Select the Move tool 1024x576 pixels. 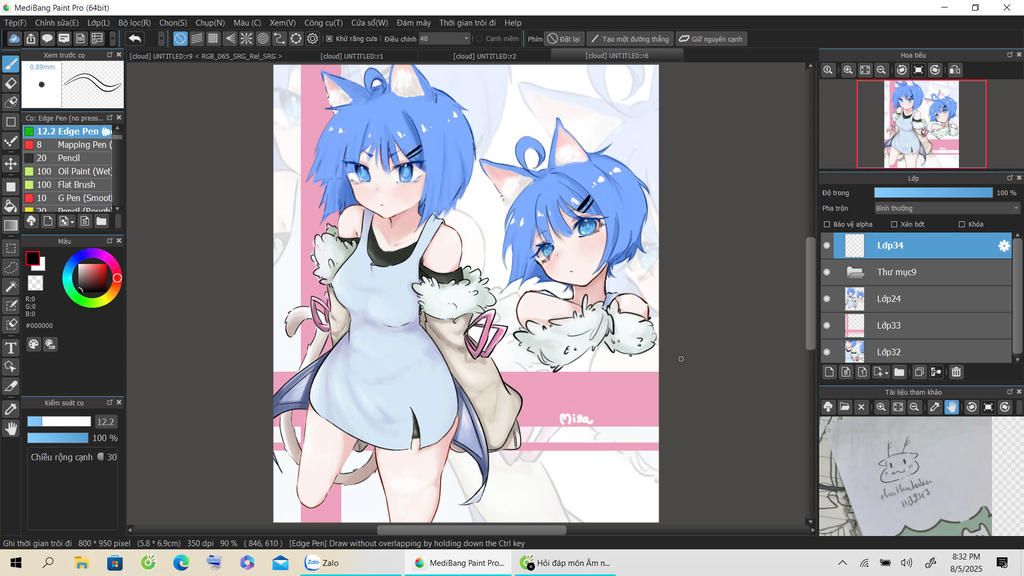[11, 163]
